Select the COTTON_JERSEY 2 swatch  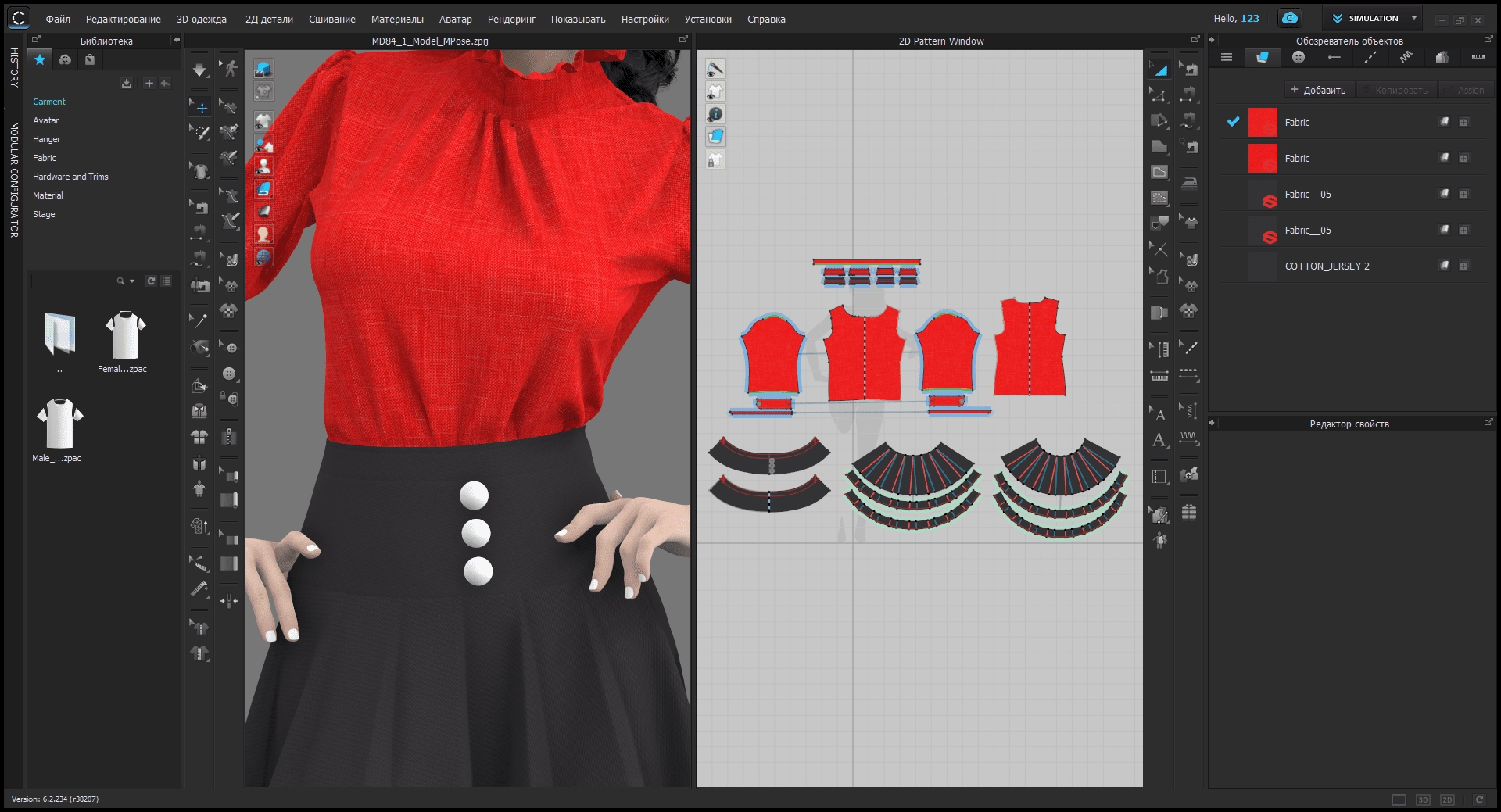[1263, 266]
